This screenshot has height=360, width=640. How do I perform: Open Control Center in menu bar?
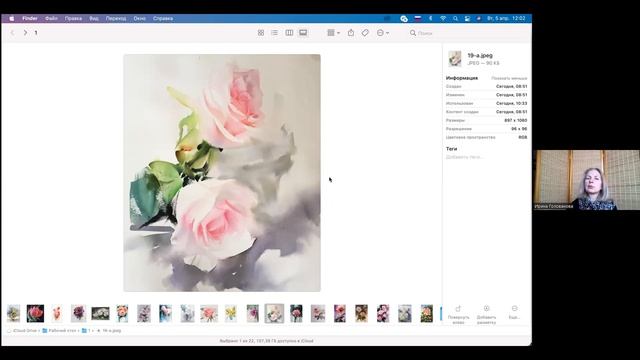coord(467,18)
